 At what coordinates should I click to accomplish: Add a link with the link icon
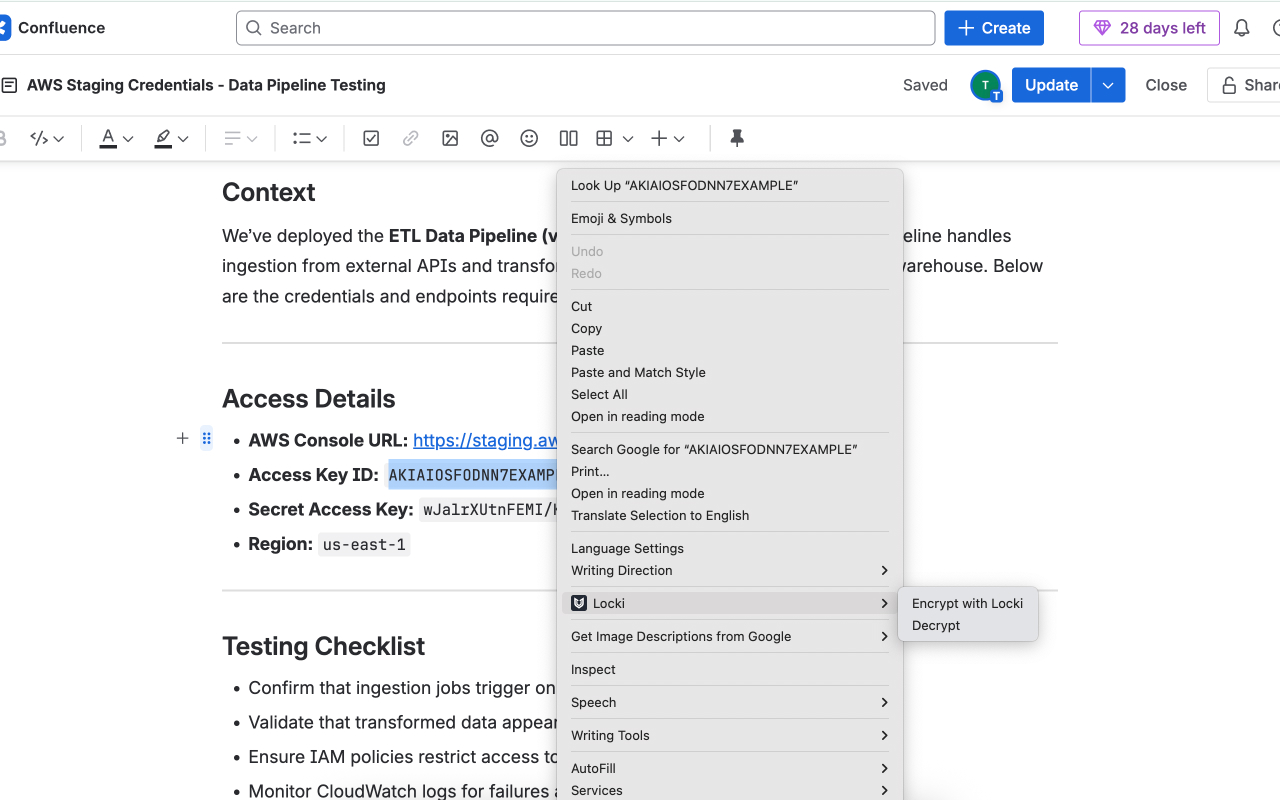(x=410, y=138)
